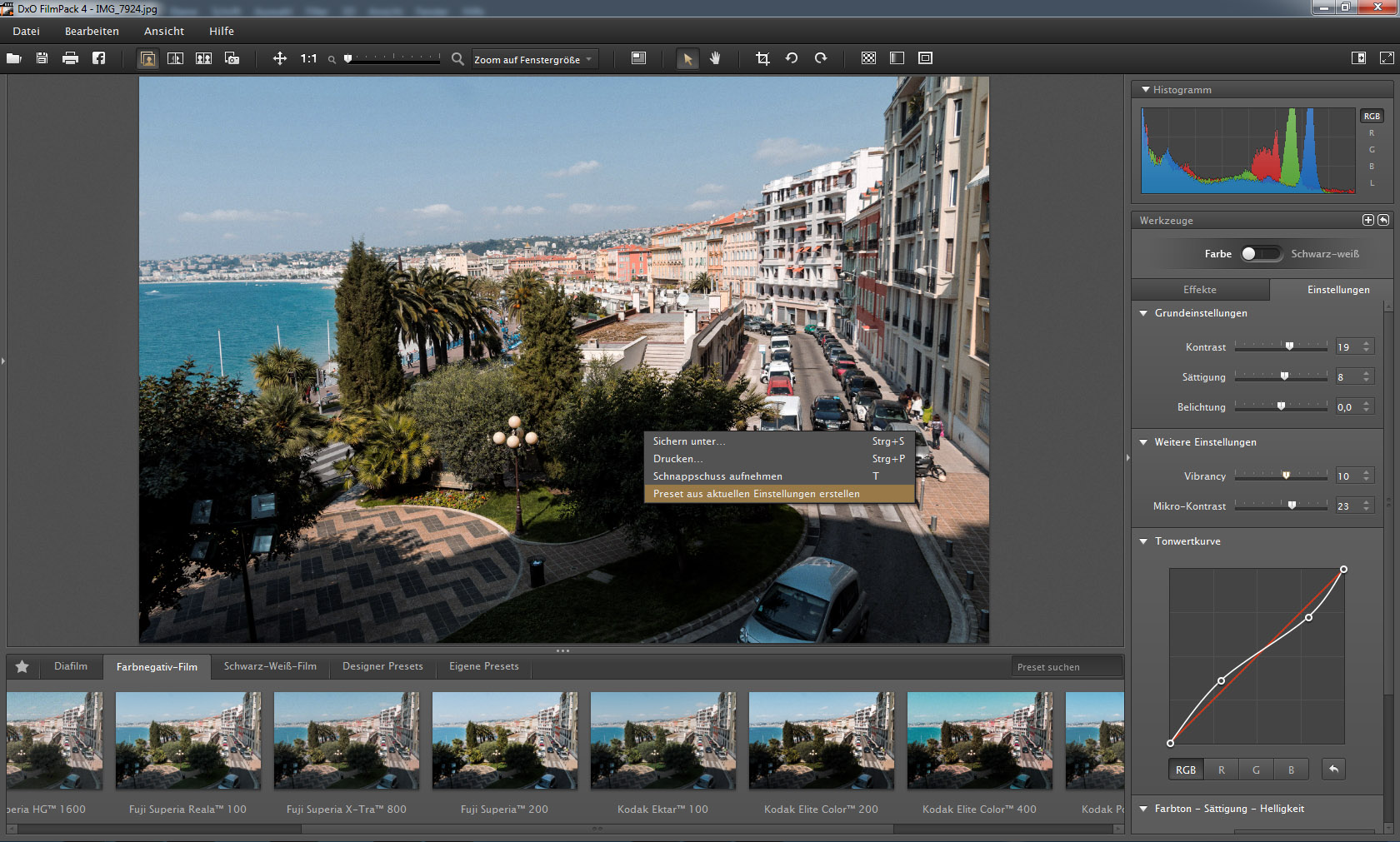Collapse the Tonwertkurve section

pos(1144,541)
